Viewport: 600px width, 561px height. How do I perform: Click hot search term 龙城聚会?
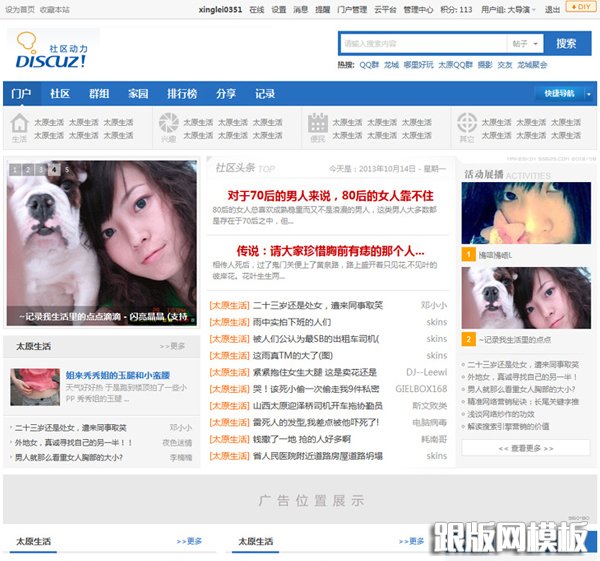click(x=532, y=65)
